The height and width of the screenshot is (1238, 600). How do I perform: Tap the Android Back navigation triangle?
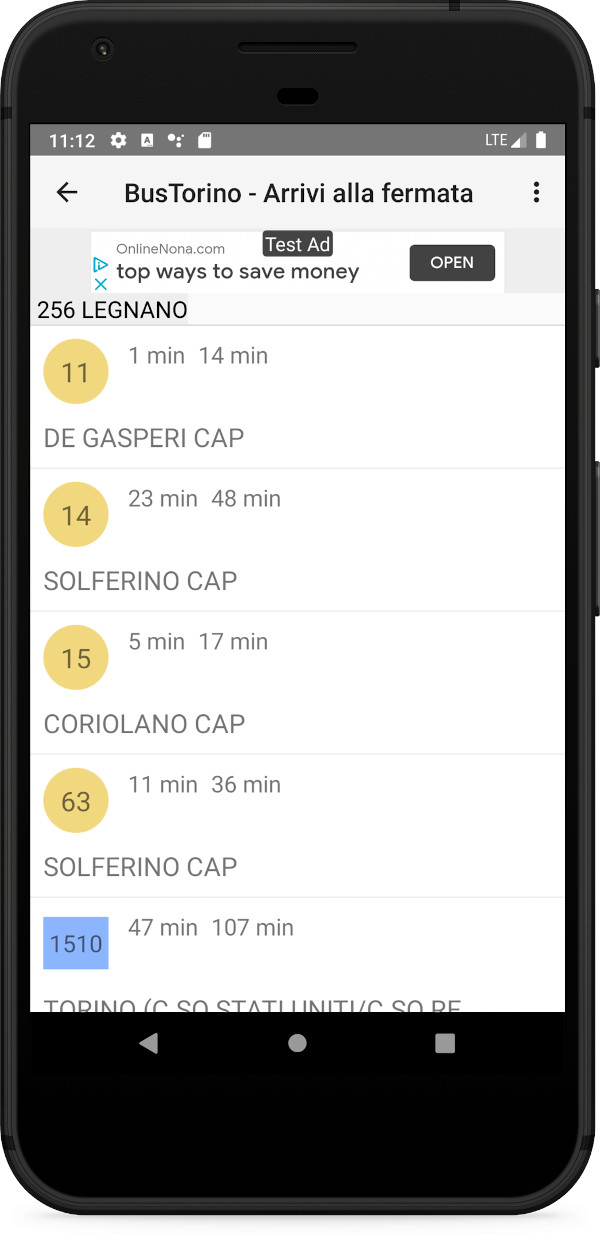point(148,1043)
